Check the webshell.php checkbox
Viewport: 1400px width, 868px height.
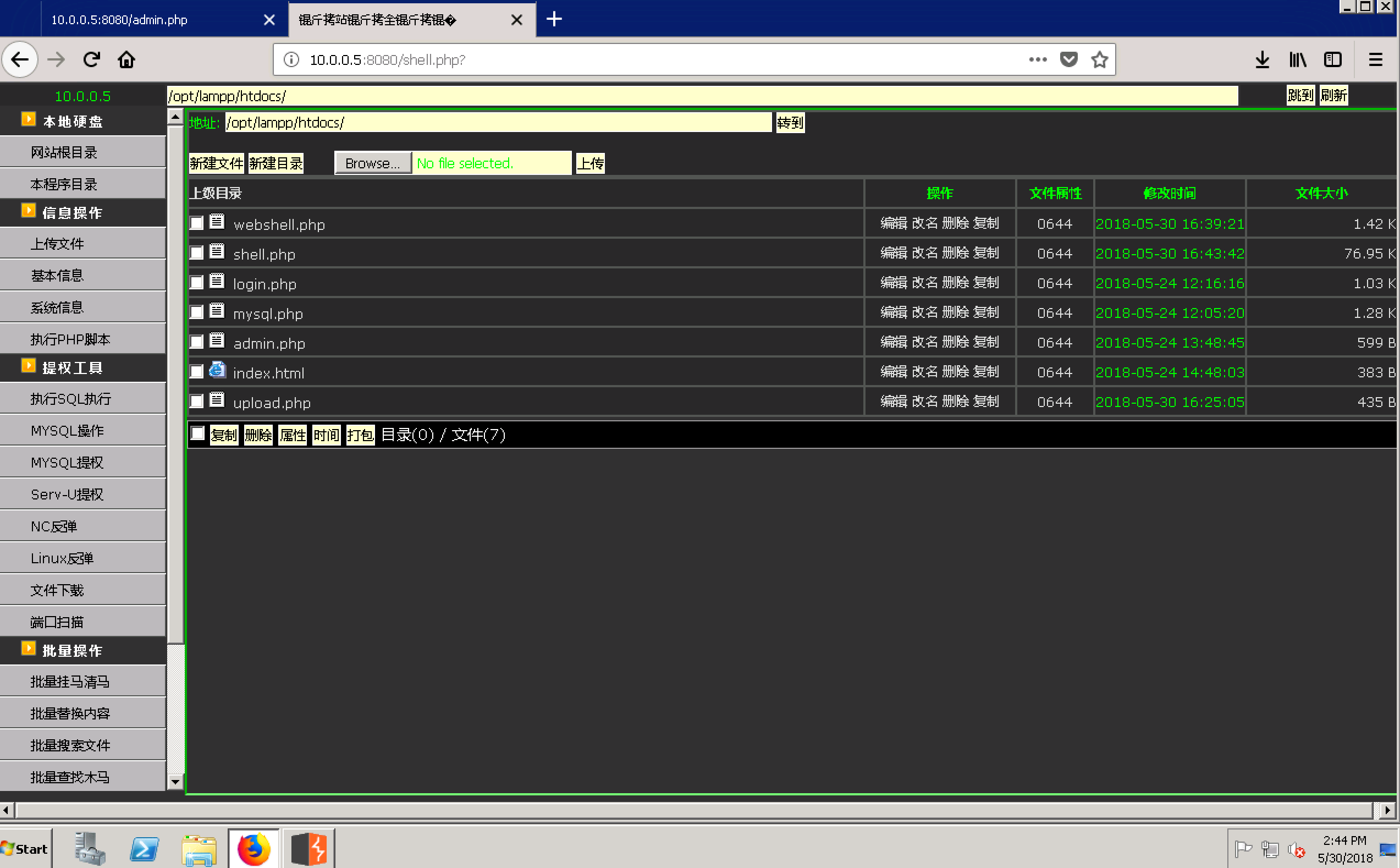click(197, 223)
